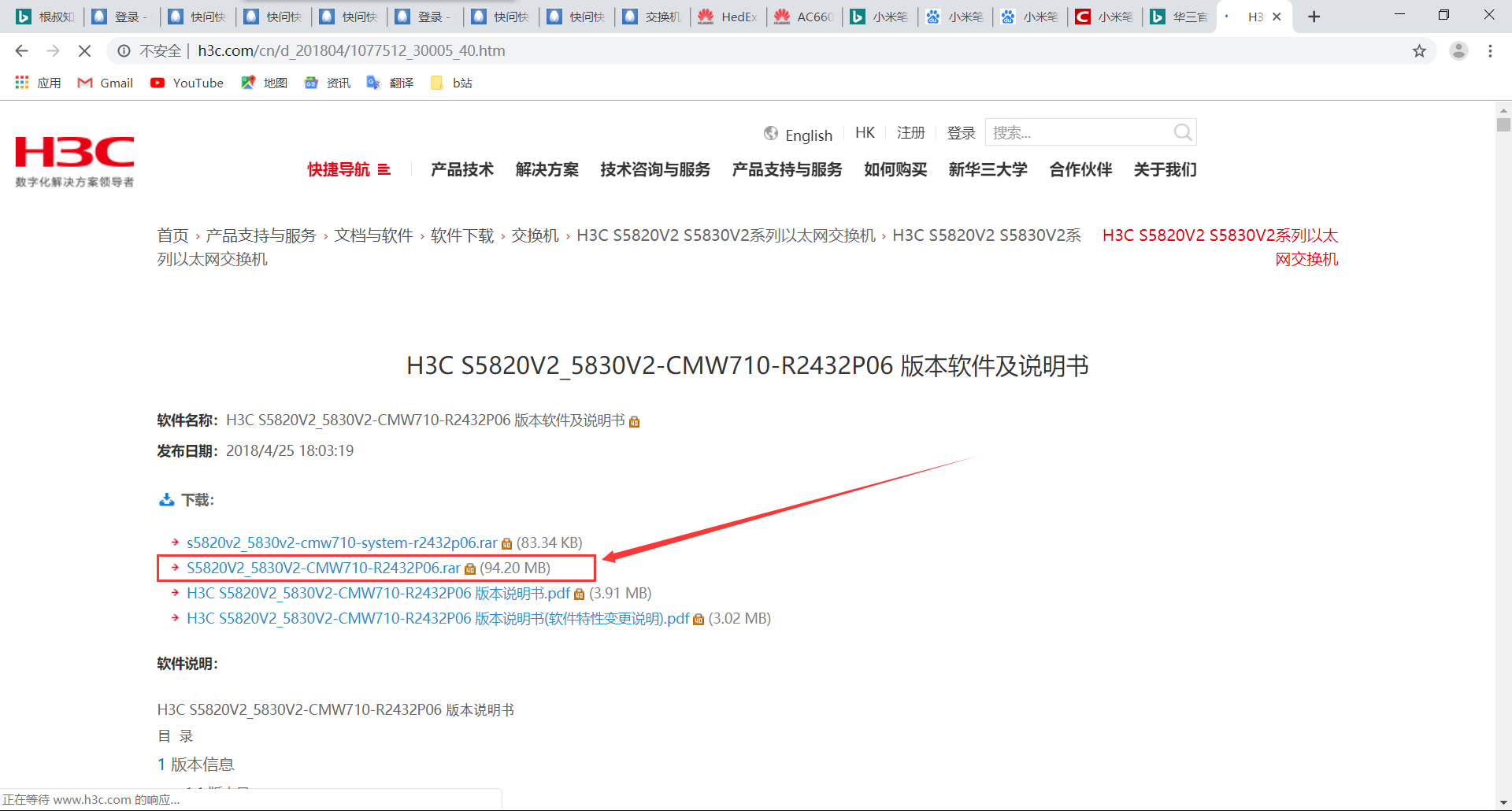Click the magnifier search icon
This screenshot has height=811, width=1512.
[1183, 132]
